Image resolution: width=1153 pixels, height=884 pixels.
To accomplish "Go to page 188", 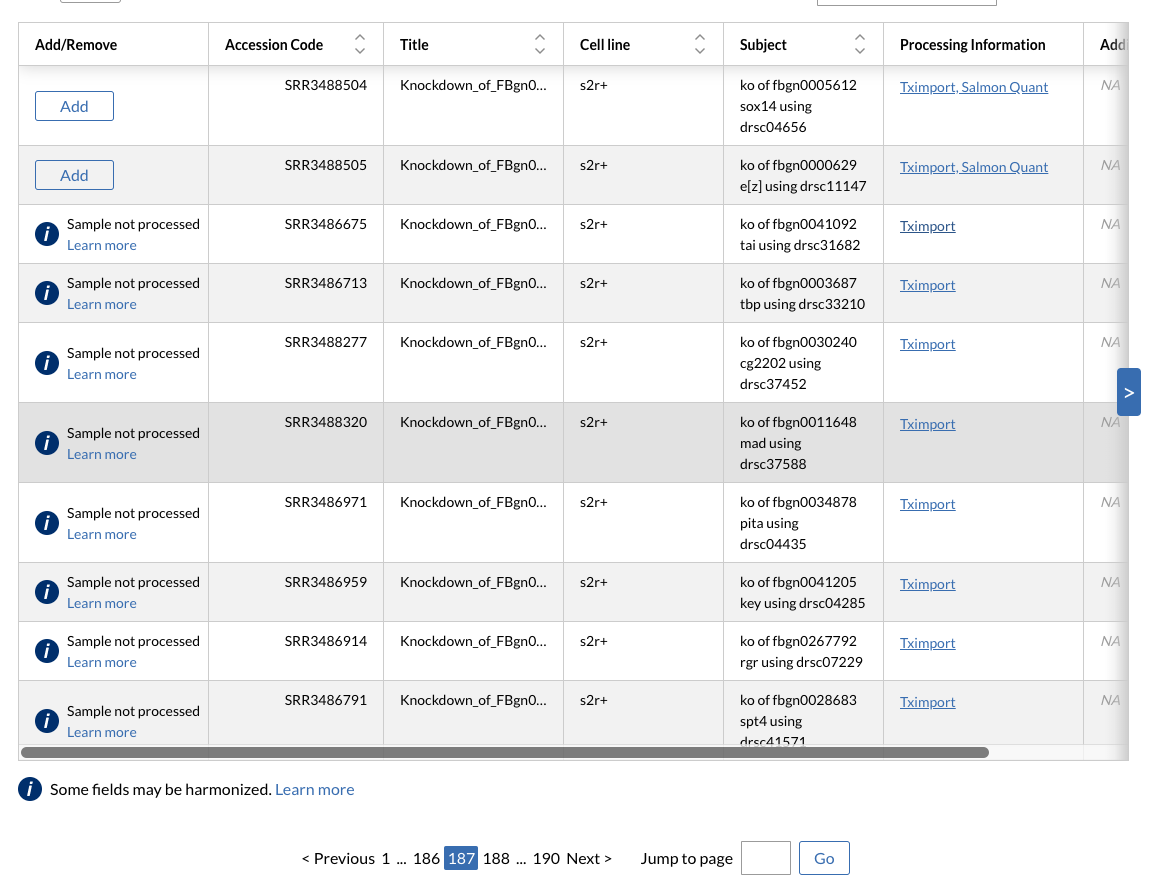I will (x=496, y=858).
